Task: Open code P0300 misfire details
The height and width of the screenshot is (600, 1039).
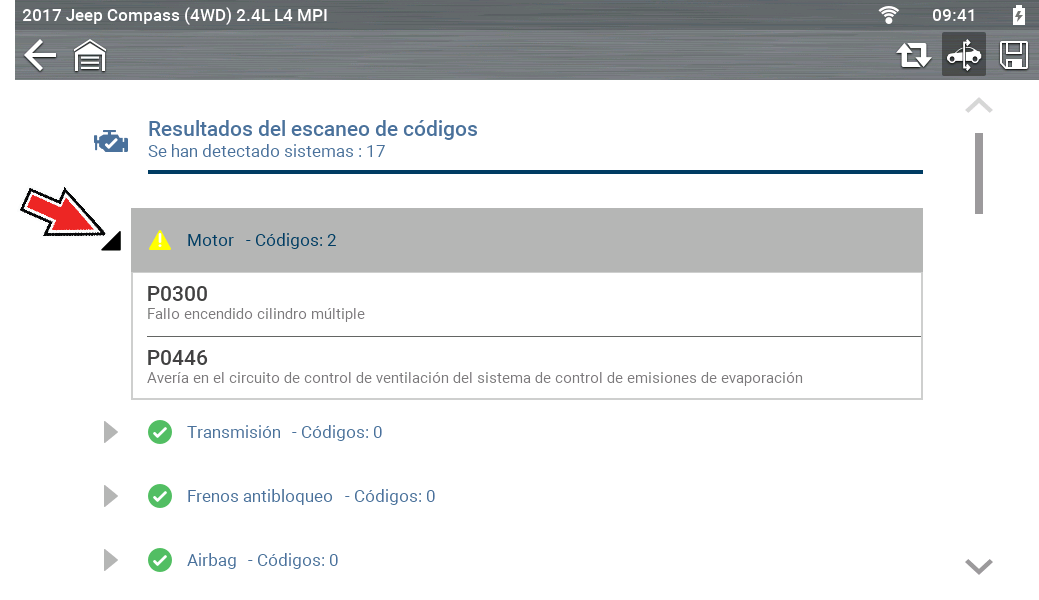Action: (x=526, y=304)
